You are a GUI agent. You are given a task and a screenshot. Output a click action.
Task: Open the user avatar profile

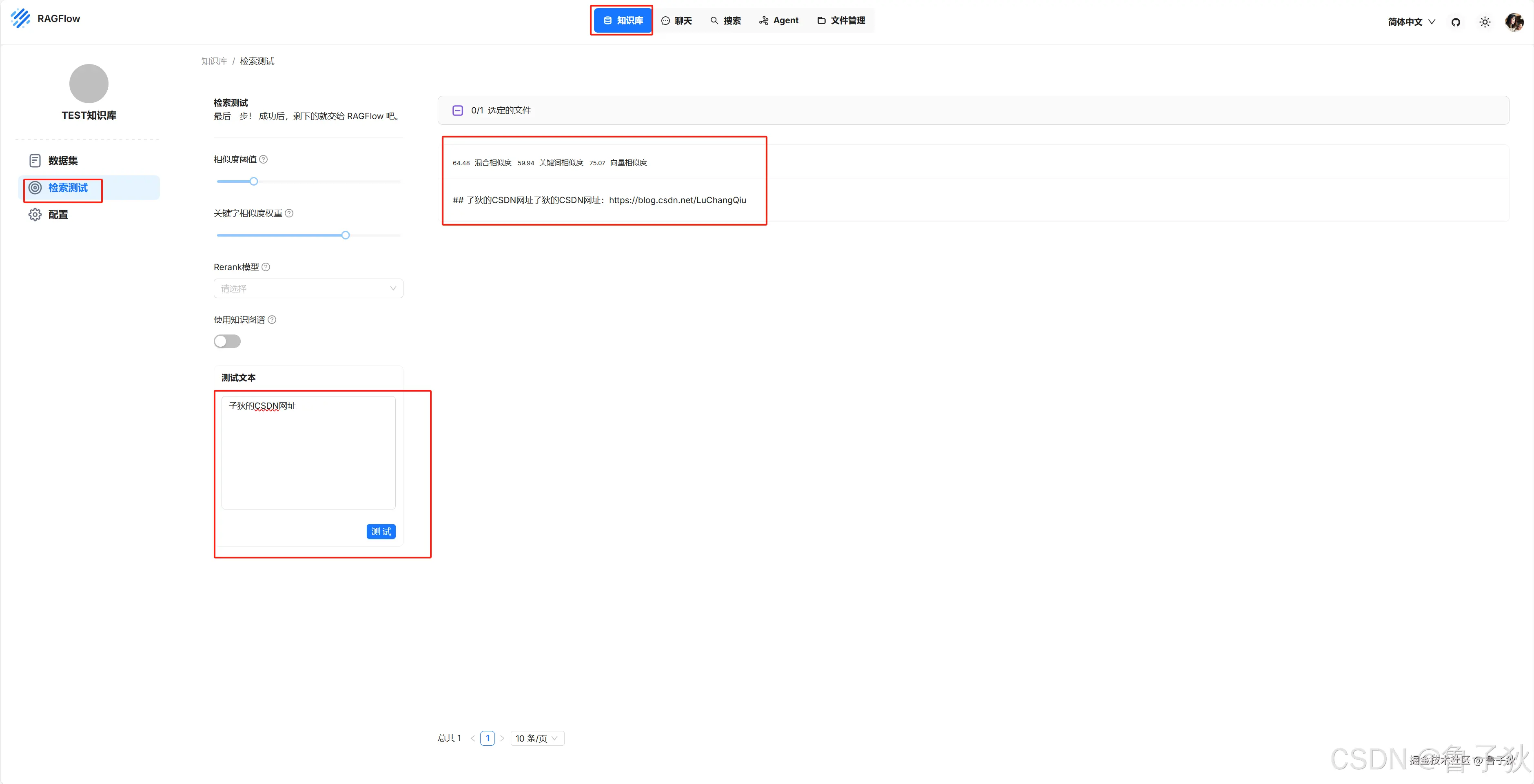point(1514,22)
